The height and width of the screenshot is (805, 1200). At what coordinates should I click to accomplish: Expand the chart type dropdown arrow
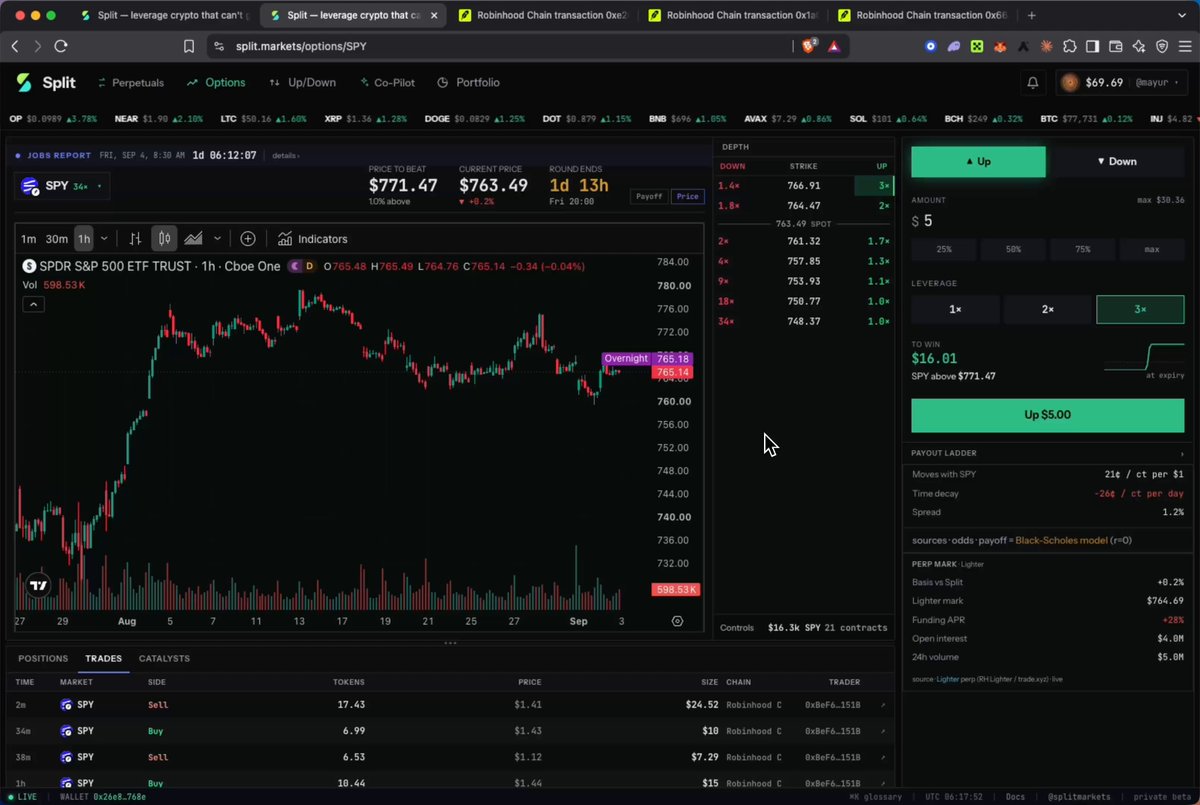pos(217,239)
